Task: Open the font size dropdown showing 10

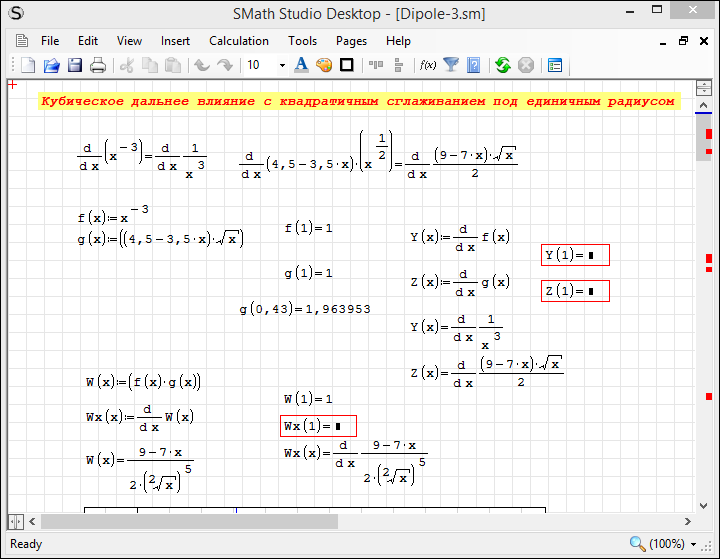Action: tap(282, 66)
